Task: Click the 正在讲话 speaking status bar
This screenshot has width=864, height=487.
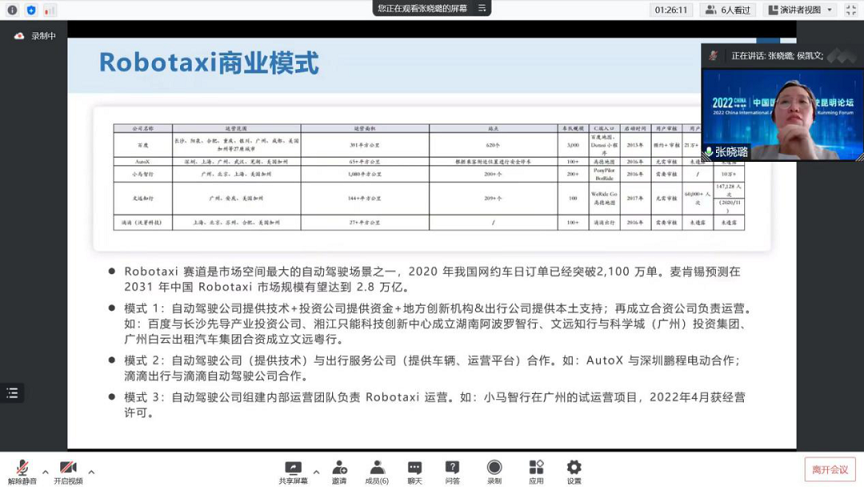Action: click(x=782, y=56)
